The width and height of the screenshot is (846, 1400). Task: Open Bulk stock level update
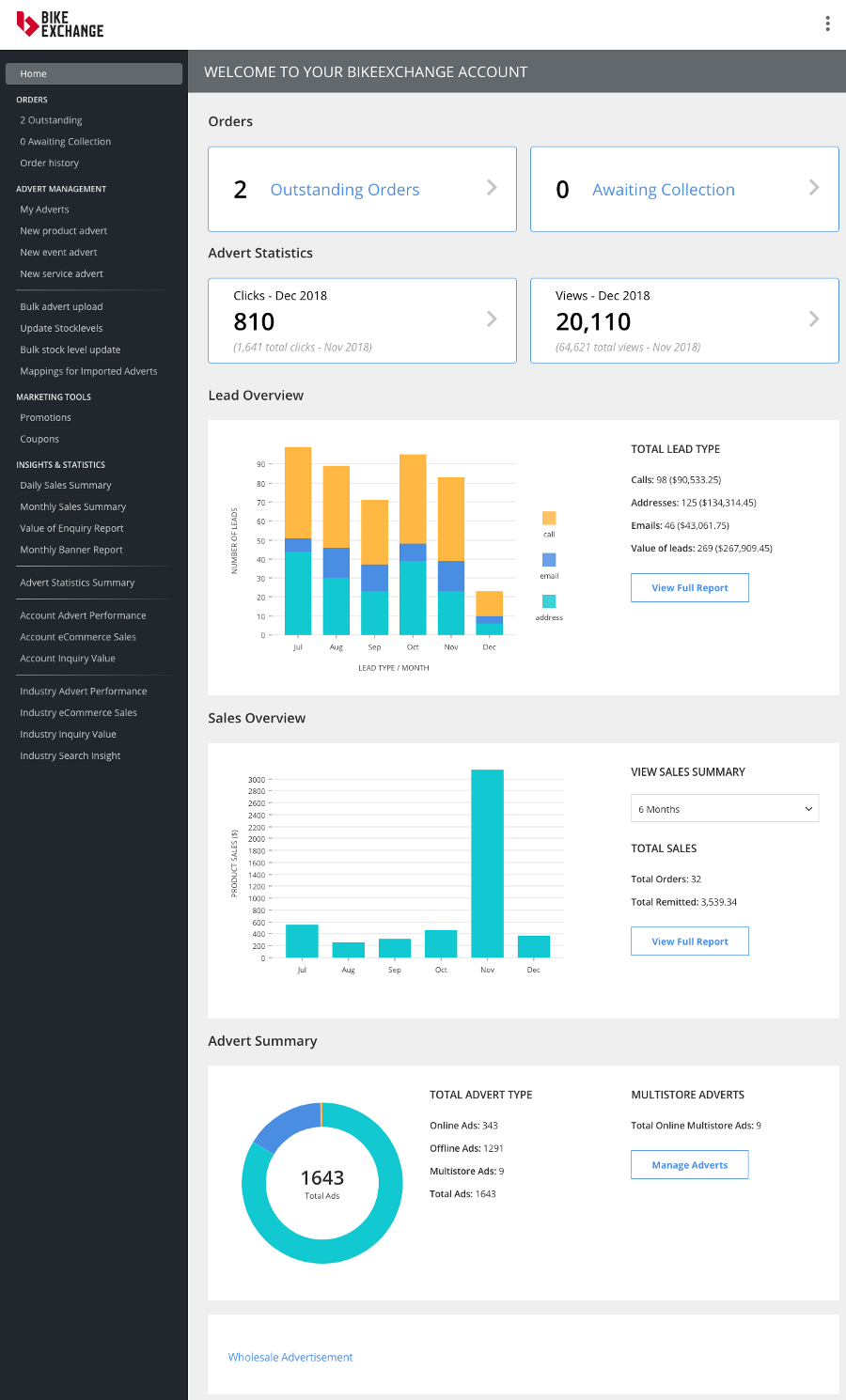point(70,350)
